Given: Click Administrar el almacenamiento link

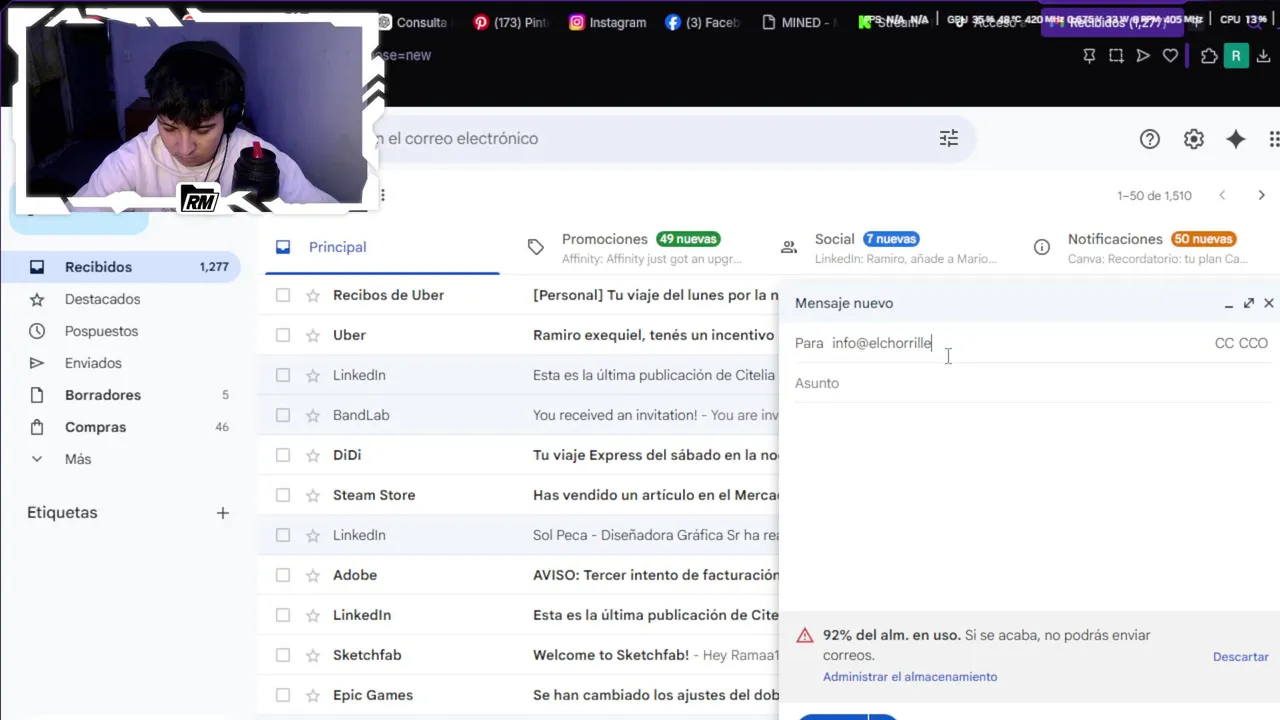Looking at the screenshot, I should 910,677.
